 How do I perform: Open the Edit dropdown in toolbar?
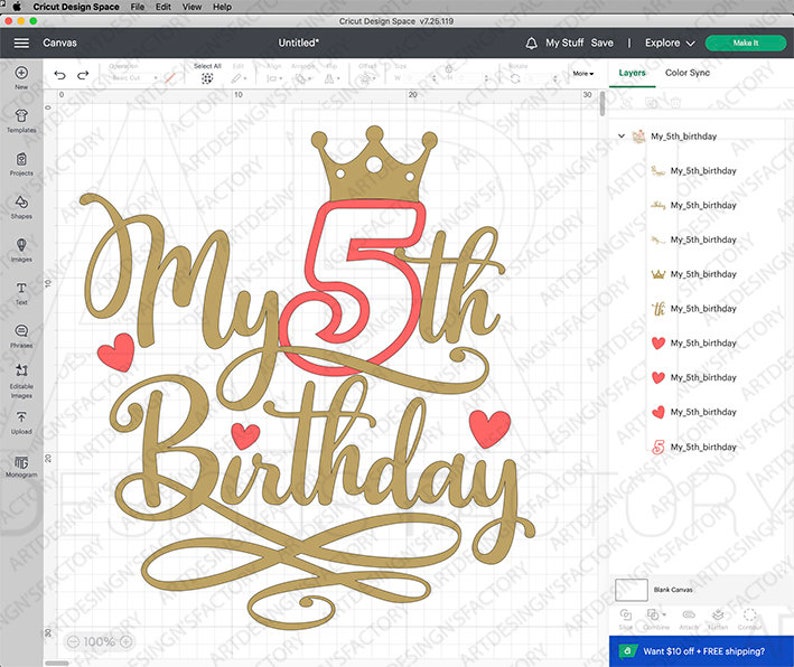[x=239, y=79]
